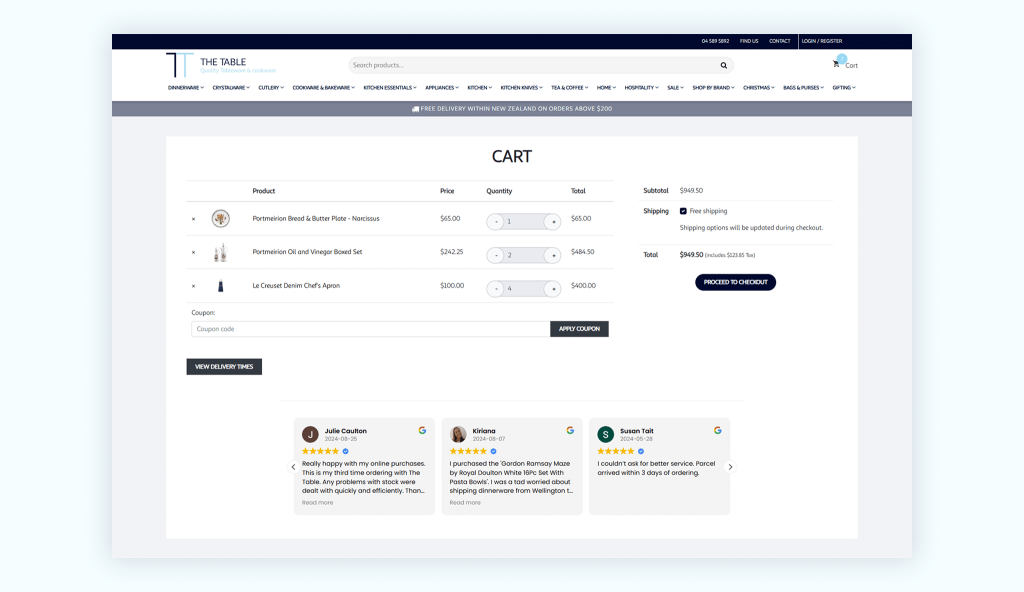The height and width of the screenshot is (592, 1024).
Task: Click Google icon on Kiriana review
Action: (570, 430)
